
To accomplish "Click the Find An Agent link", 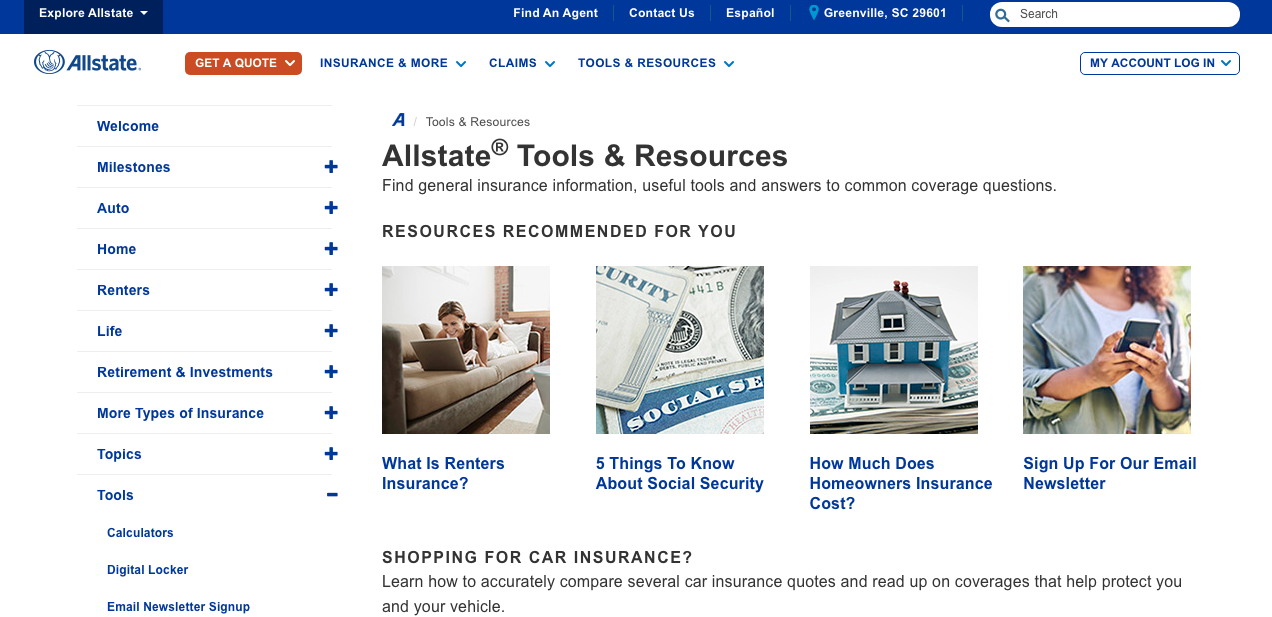I will pyautogui.click(x=555, y=13).
